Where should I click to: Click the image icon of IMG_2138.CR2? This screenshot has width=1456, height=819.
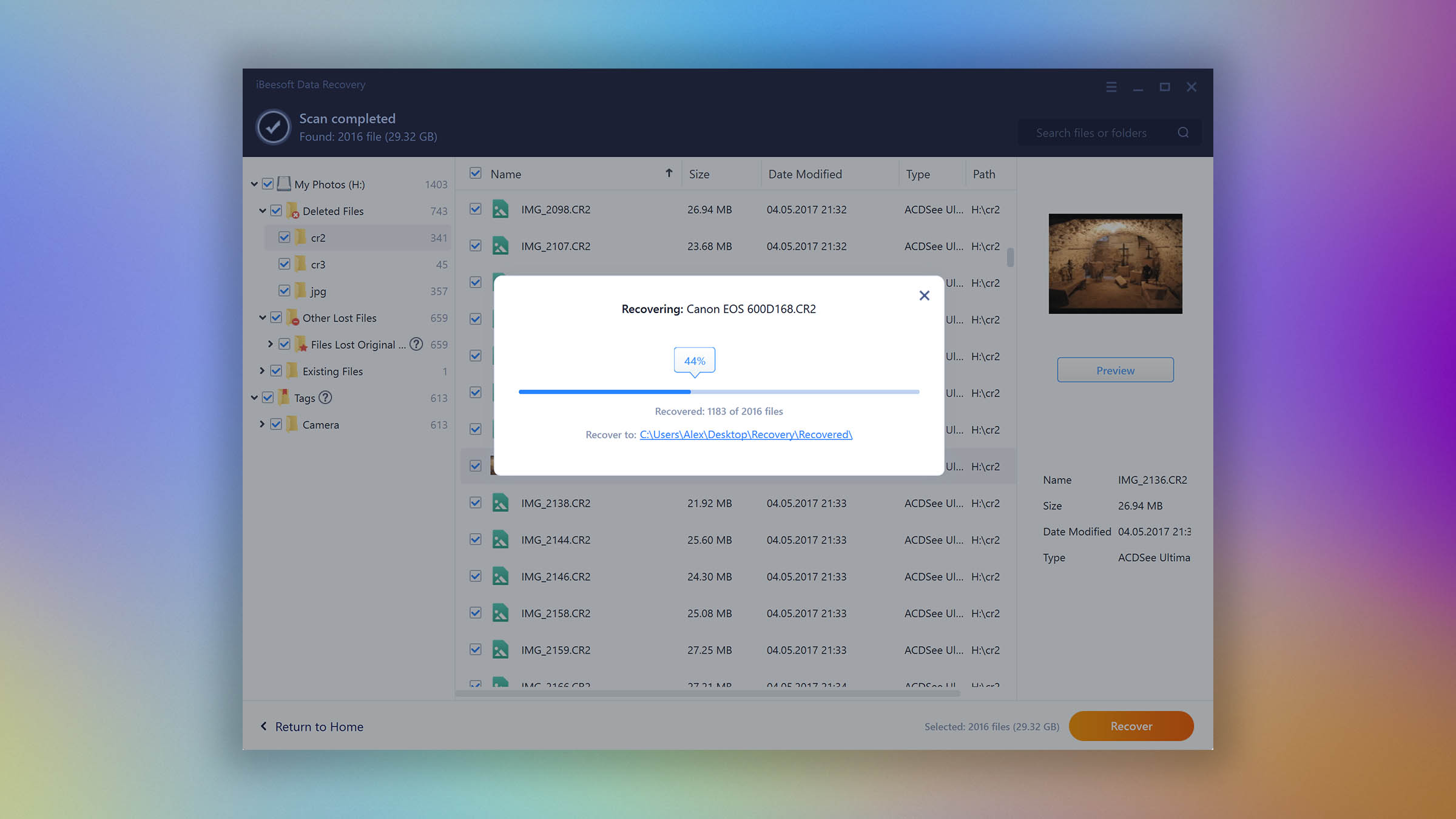500,503
